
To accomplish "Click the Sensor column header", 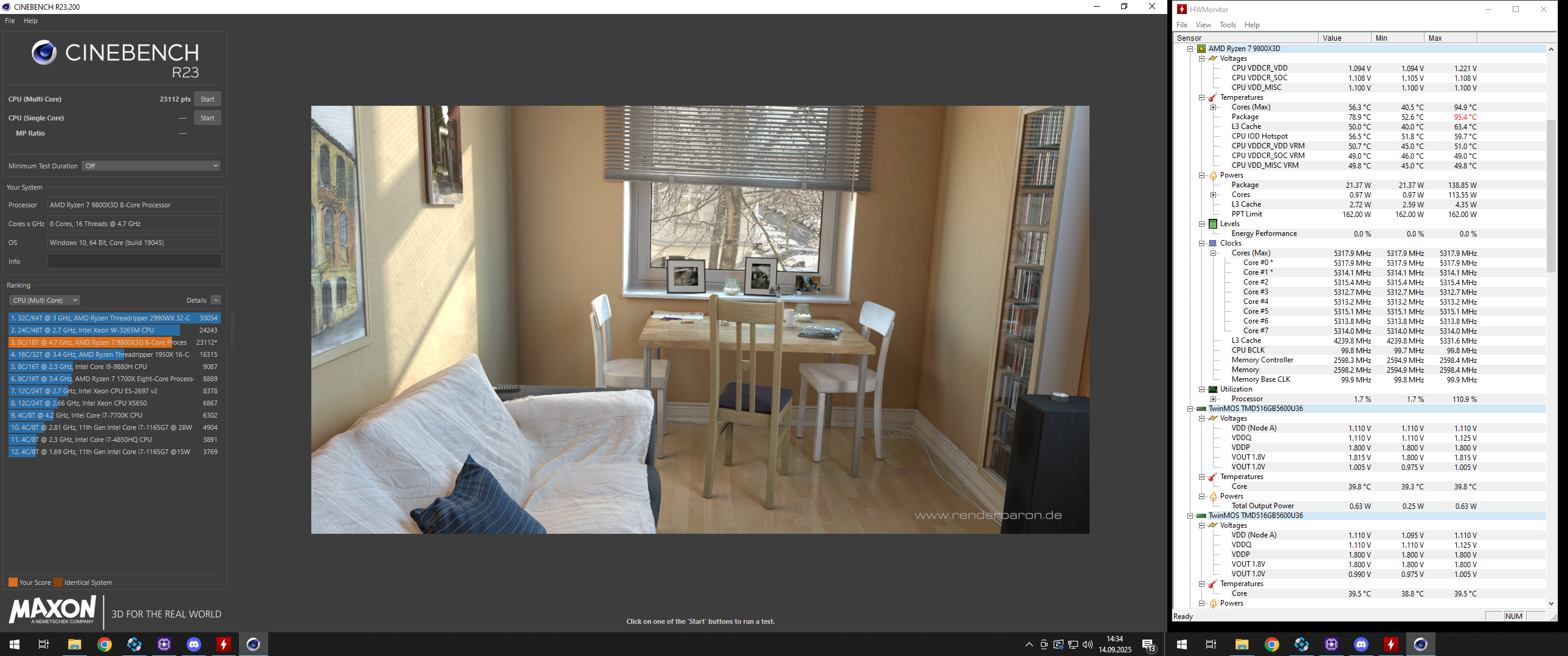I will point(1245,38).
